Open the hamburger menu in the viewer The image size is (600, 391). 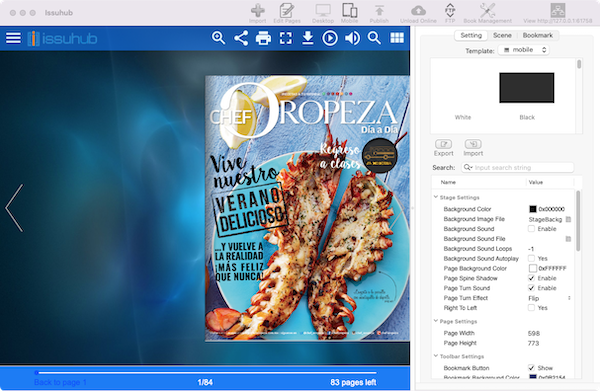click(x=13, y=38)
